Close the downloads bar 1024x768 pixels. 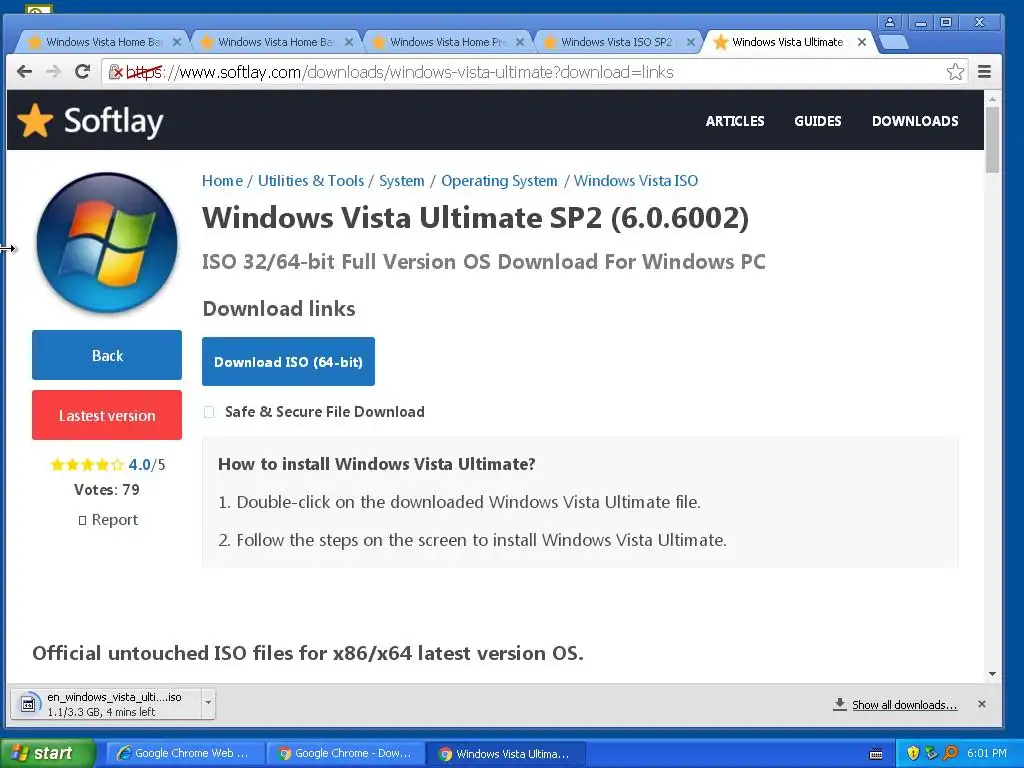[982, 704]
